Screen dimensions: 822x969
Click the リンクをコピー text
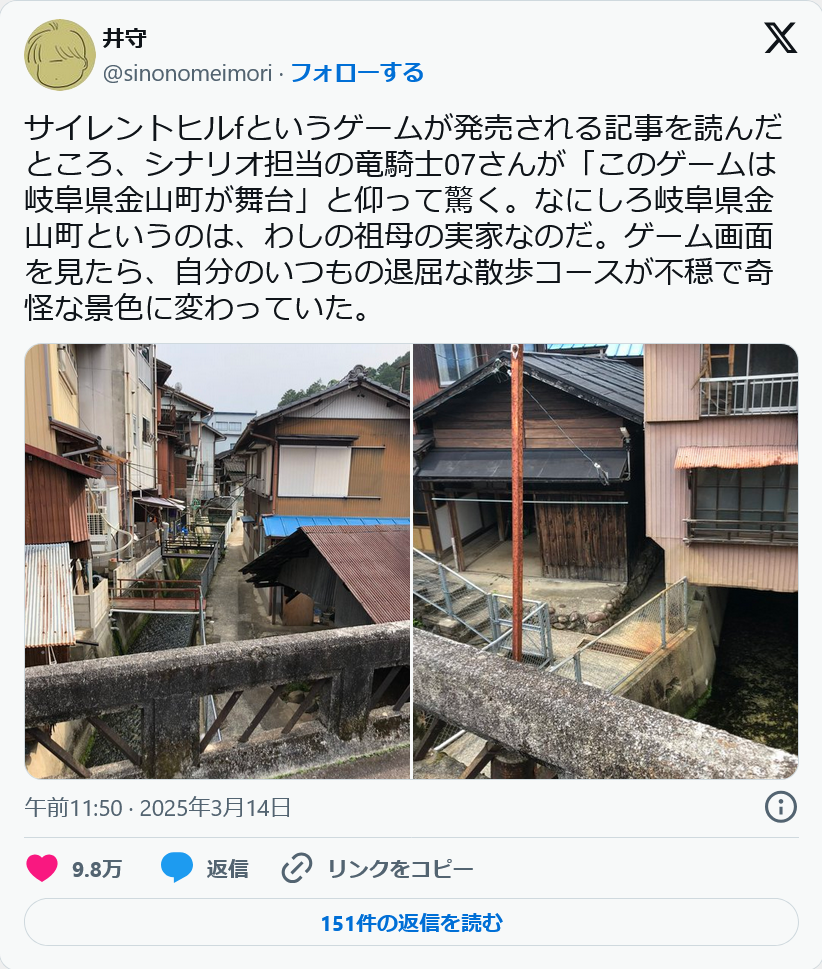(x=400, y=869)
